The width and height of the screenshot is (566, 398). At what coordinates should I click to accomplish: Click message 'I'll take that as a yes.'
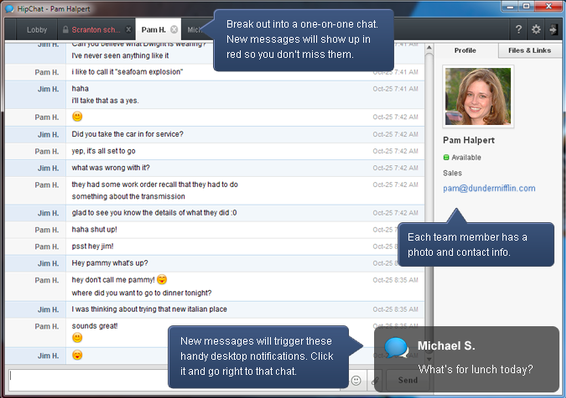105,100
